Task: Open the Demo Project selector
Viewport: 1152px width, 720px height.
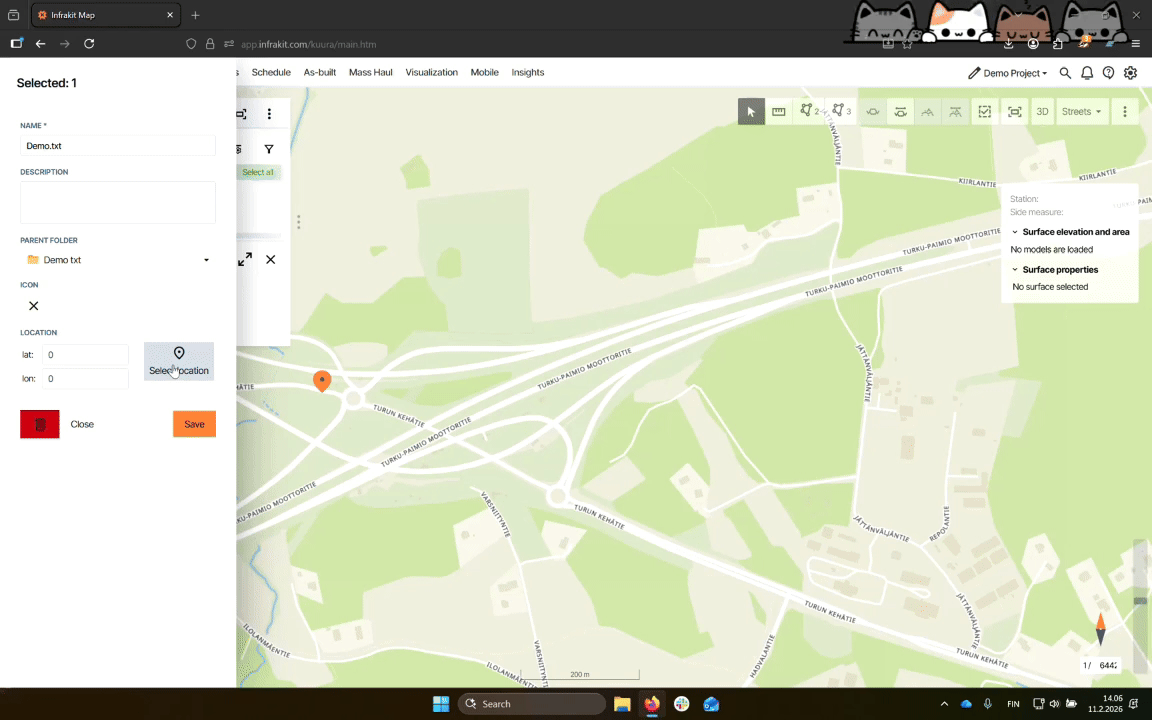Action: pos(1015,73)
